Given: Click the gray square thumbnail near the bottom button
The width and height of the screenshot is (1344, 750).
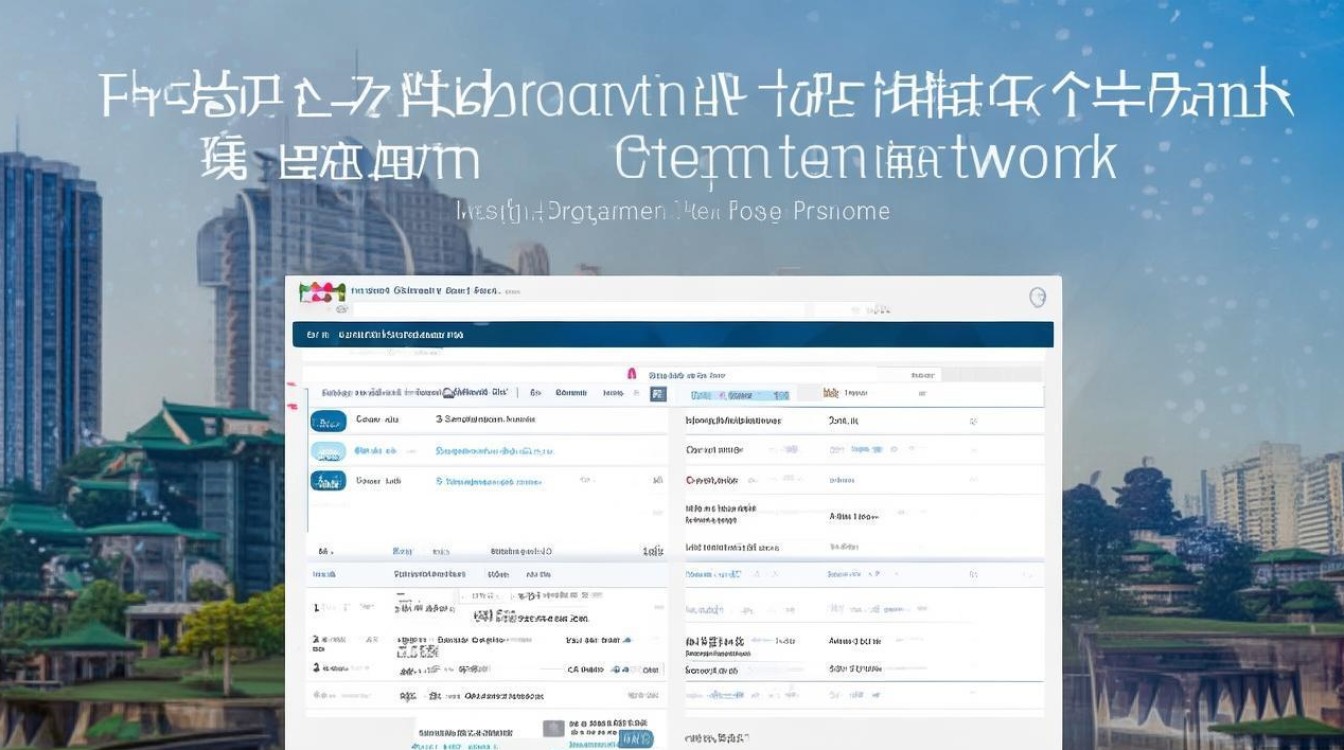Looking at the screenshot, I should (553, 729).
